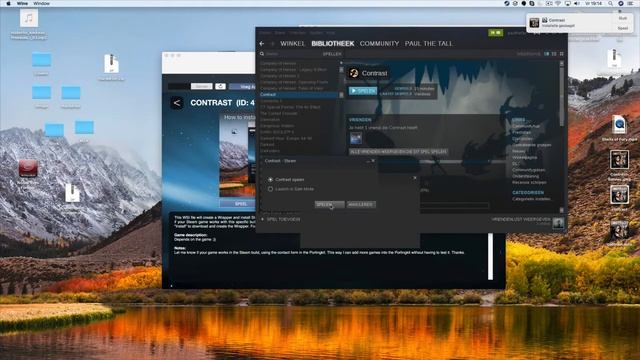Click the Contrast game logo icon
640x360 pixels.
pyautogui.click(x=353, y=73)
